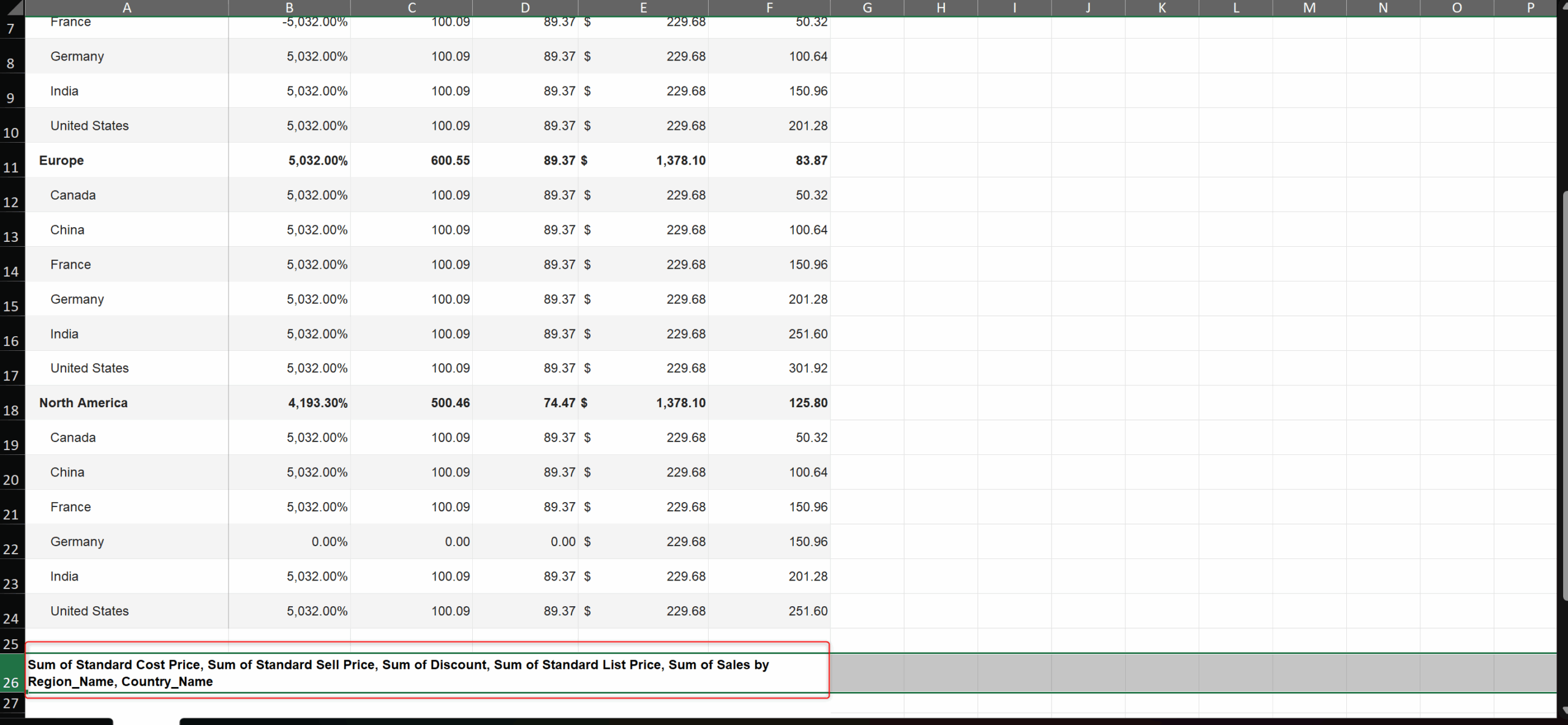This screenshot has width=1568, height=725.
Task: Select the 301.92 sales cell
Action: [x=807, y=368]
